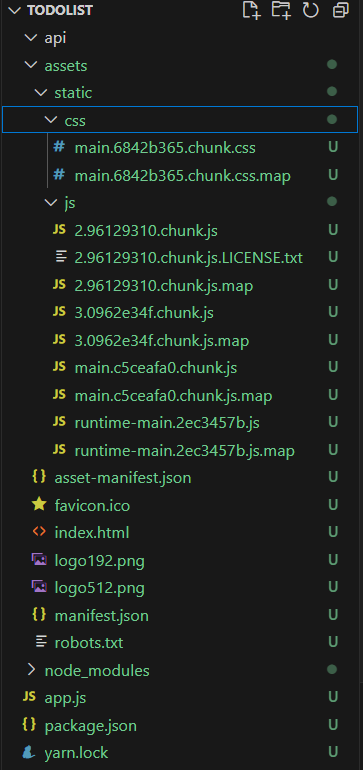Open yarn.lock file
This screenshot has height=770, width=363.
point(77,752)
